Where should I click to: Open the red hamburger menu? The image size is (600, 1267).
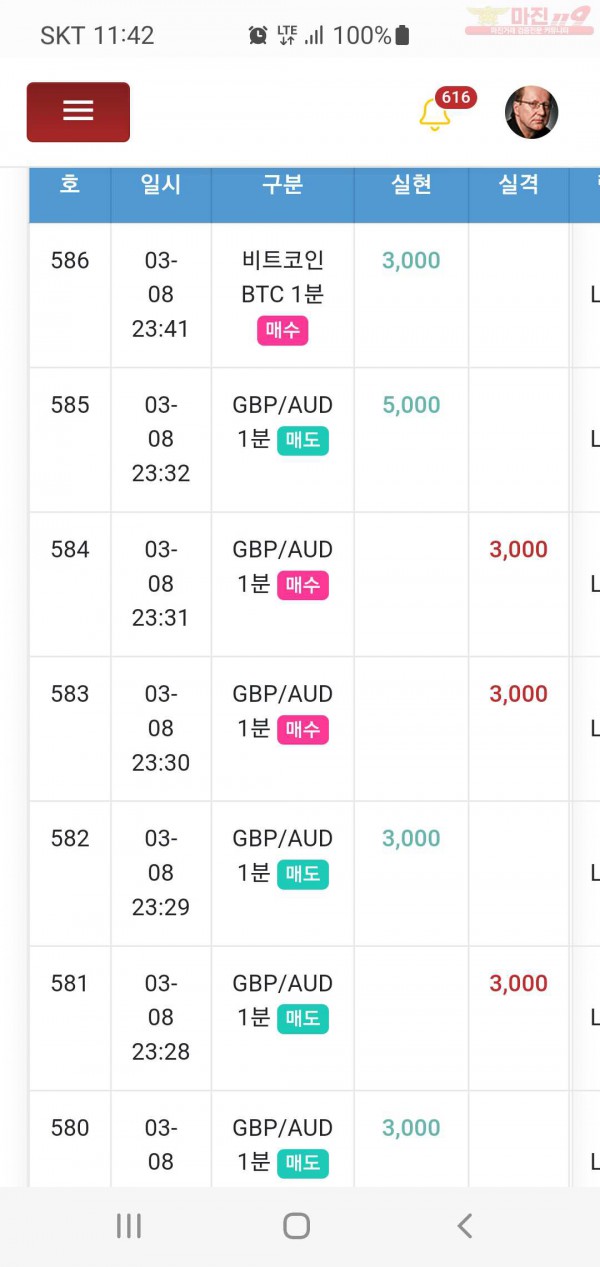coord(78,111)
